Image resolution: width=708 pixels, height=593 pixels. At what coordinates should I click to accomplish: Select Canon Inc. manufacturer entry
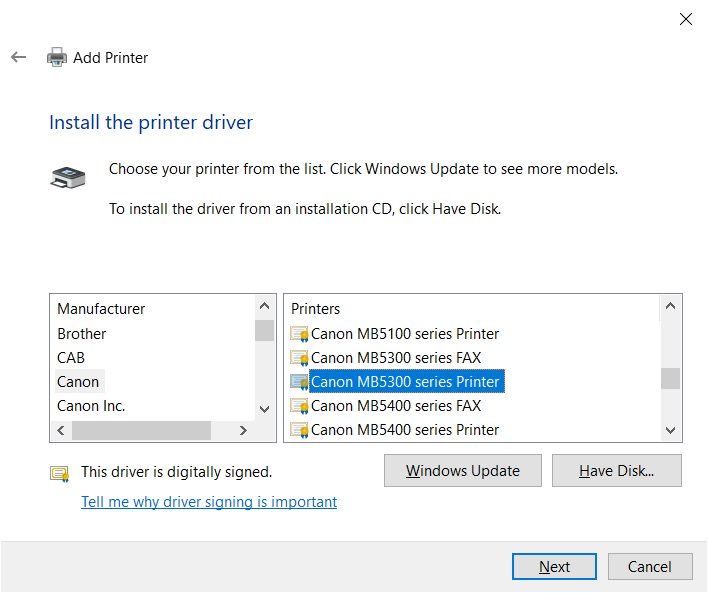click(x=91, y=406)
